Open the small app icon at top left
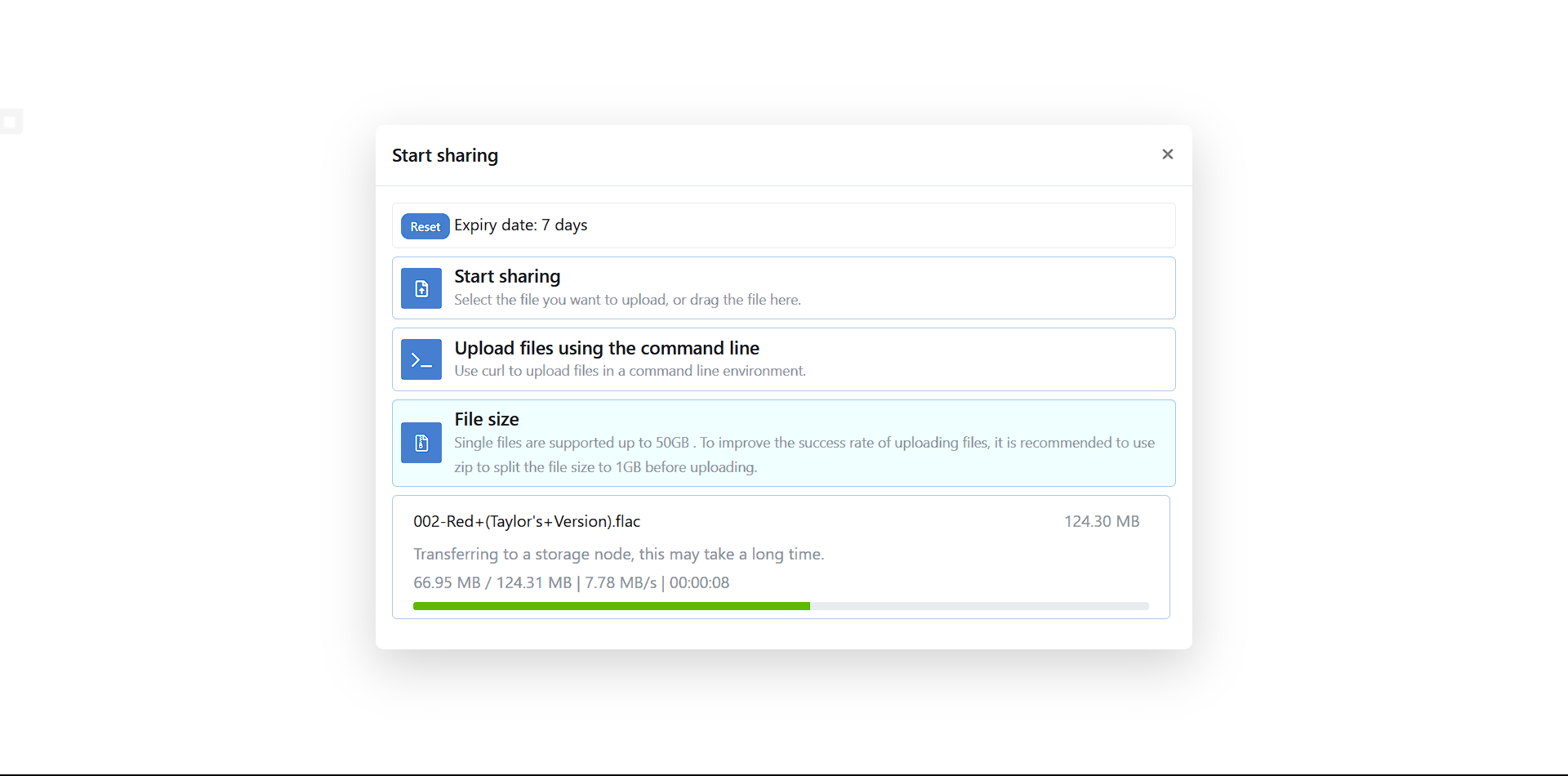The width and height of the screenshot is (1568, 776). point(11,121)
